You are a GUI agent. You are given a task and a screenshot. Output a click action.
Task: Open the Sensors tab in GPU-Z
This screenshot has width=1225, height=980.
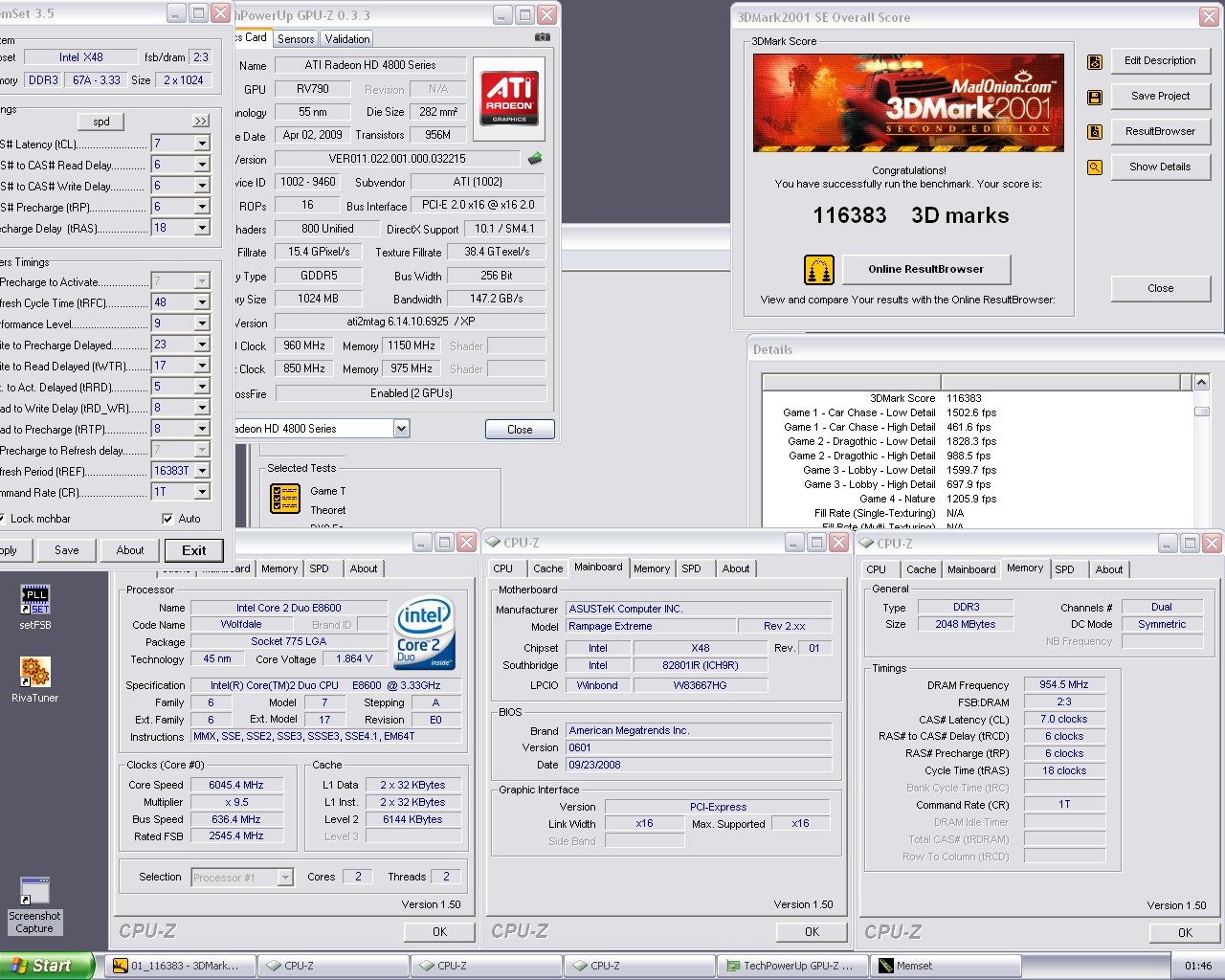296,39
